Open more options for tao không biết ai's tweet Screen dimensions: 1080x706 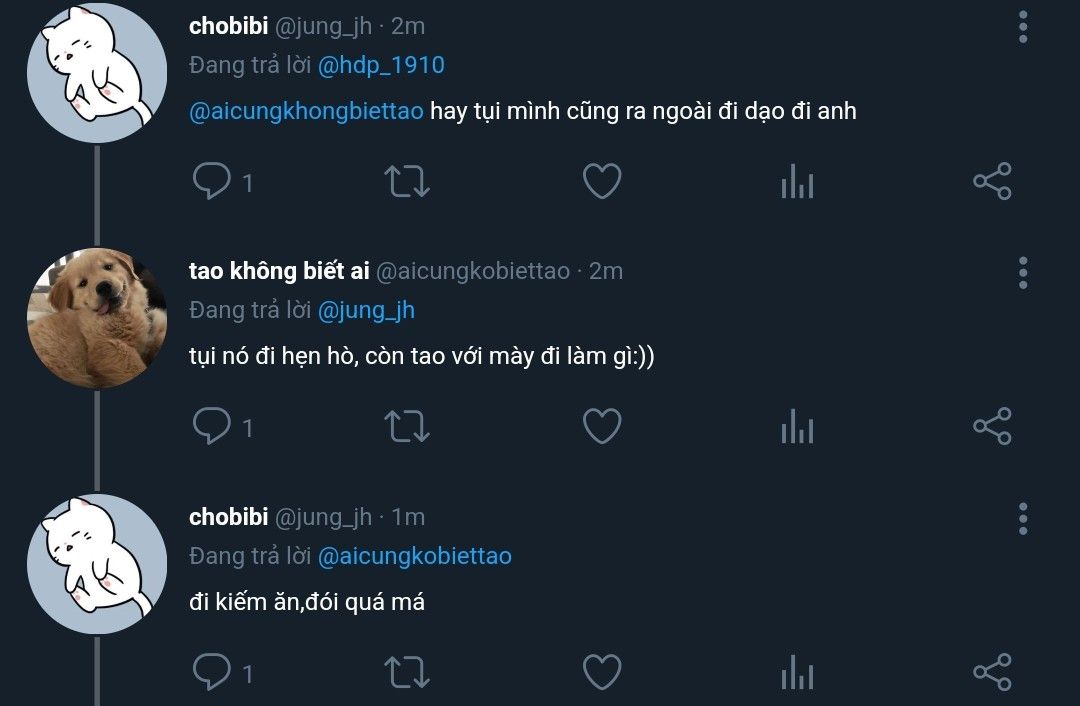1022,272
